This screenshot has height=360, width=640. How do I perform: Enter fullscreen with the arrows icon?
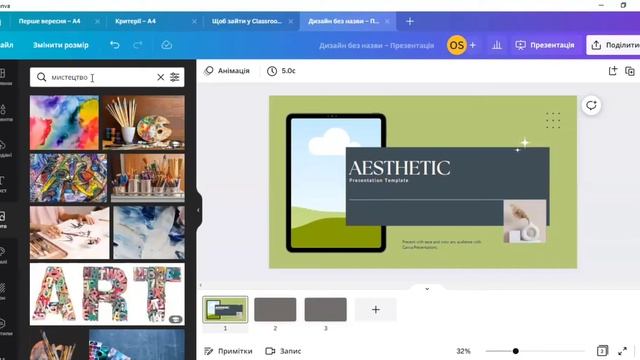[622, 351]
